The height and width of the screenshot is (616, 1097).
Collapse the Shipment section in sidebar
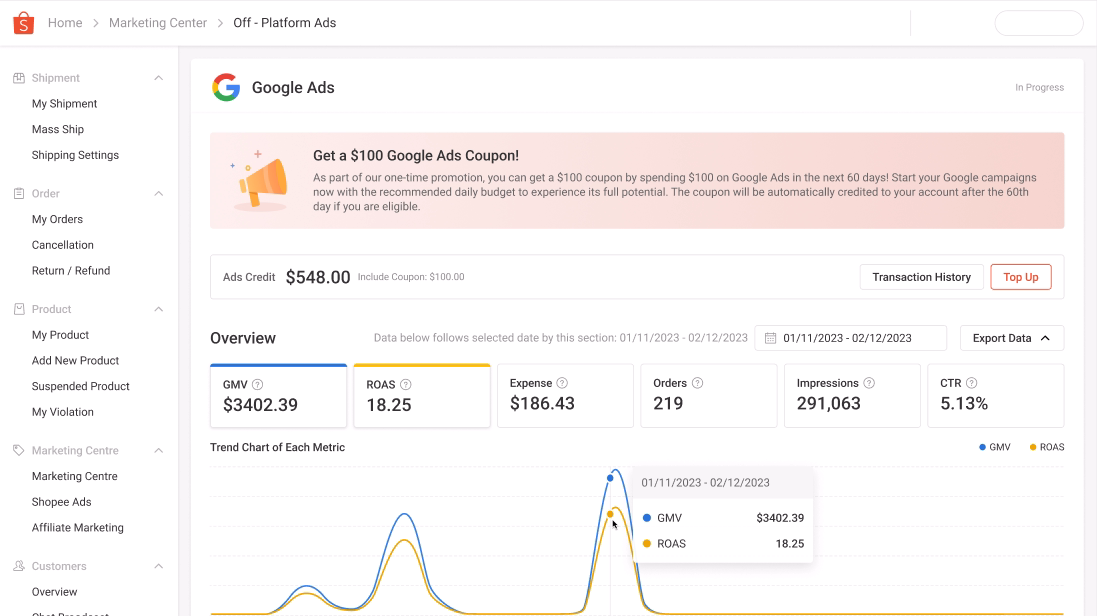[158, 77]
